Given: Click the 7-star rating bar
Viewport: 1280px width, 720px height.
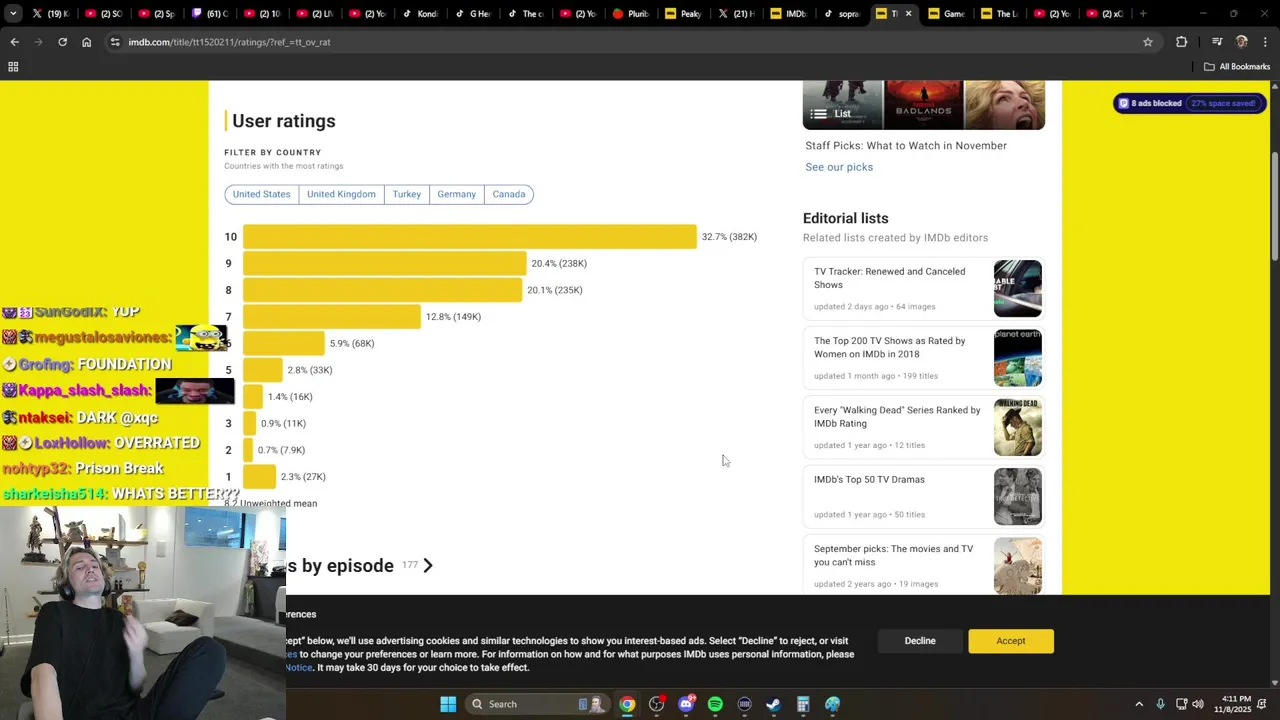Looking at the screenshot, I should point(331,317).
